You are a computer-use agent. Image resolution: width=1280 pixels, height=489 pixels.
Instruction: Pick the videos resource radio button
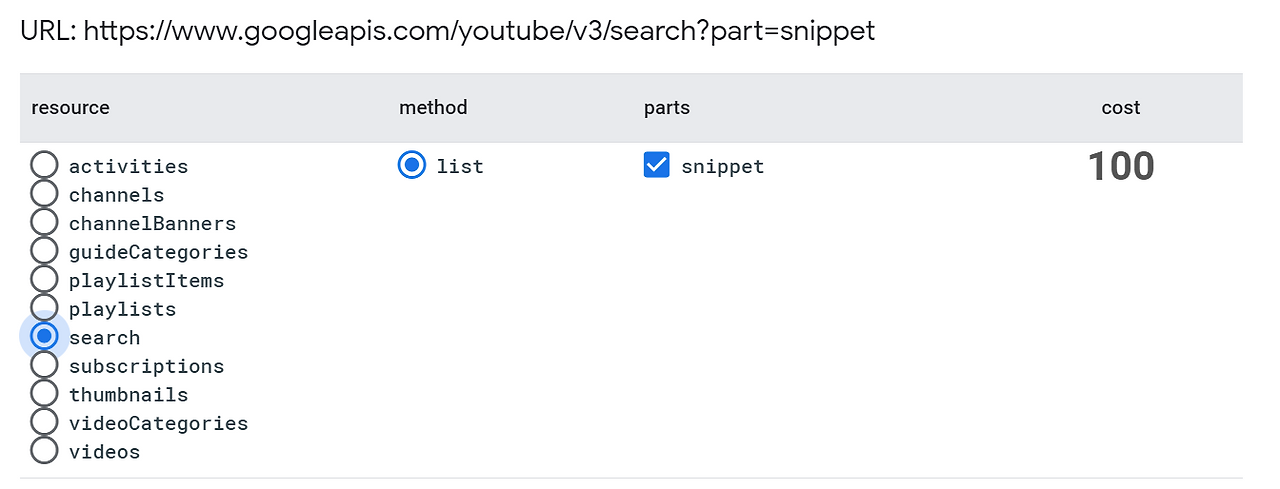(44, 451)
